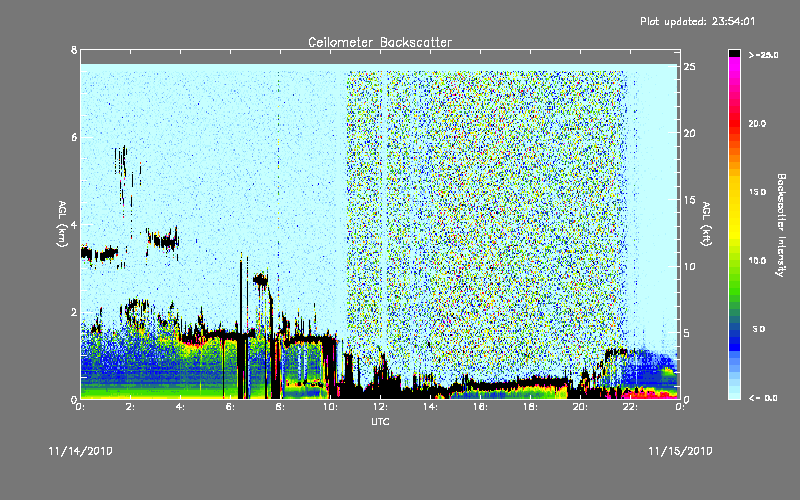Image resolution: width=800 pixels, height=500 pixels.
Task: Click x-axis tick label '18:'
Action: 530,407
